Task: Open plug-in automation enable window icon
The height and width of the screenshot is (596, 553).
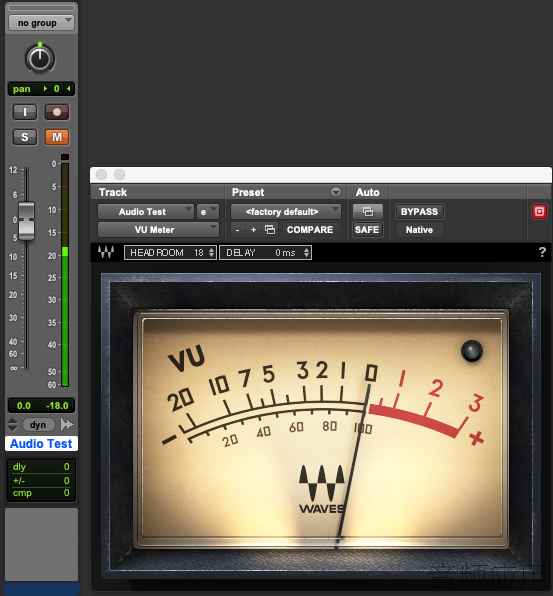Action: pos(368,211)
